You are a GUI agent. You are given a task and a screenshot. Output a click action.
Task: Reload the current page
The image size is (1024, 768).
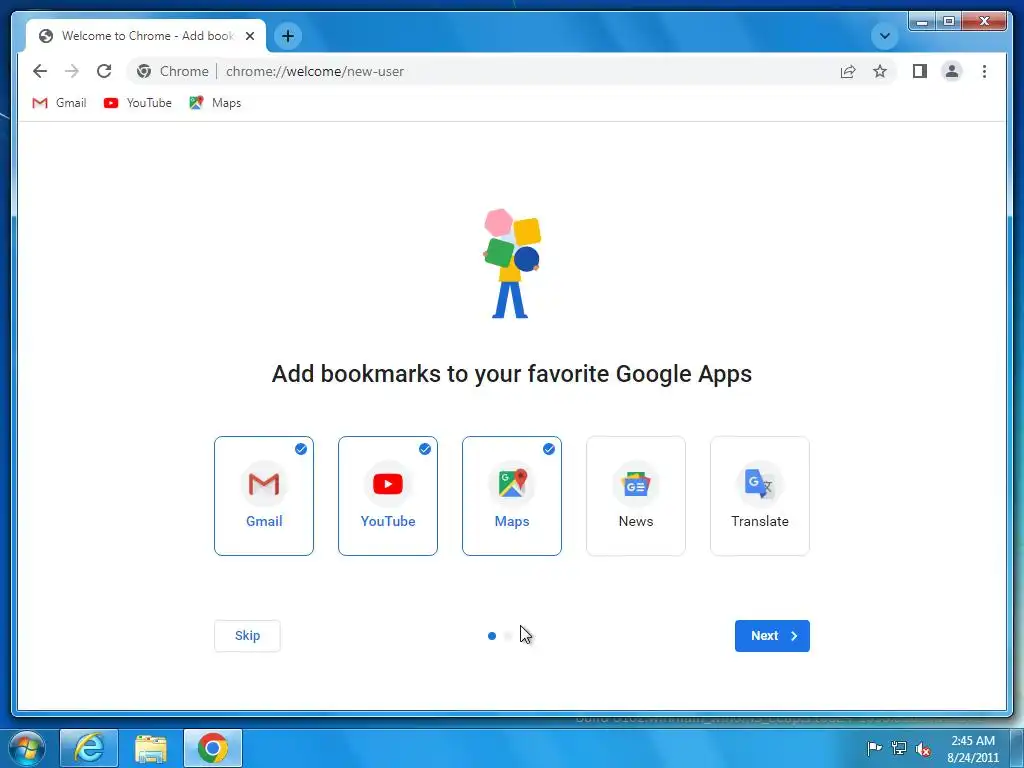click(104, 71)
